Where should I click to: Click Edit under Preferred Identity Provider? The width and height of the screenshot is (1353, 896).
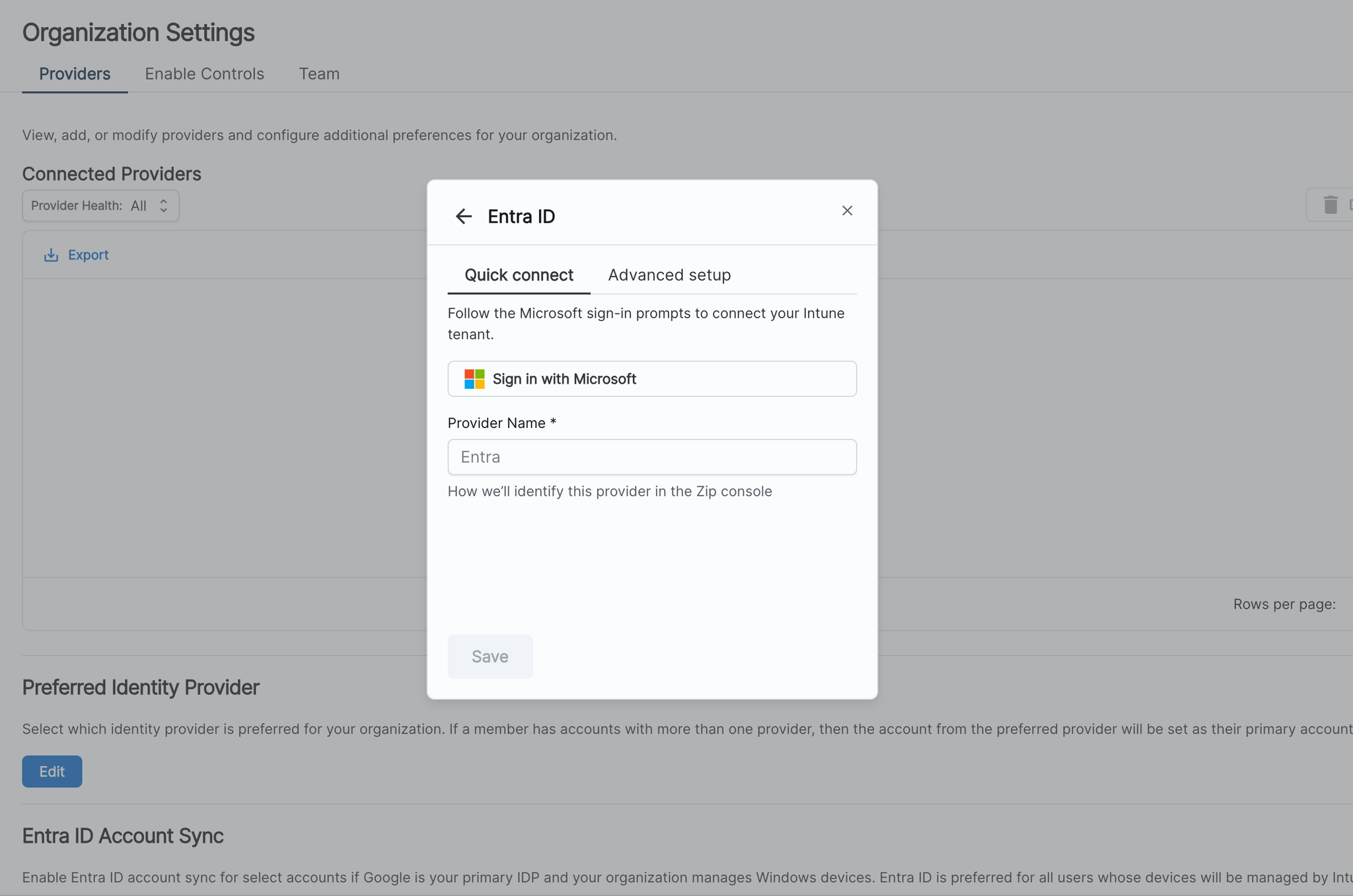pyautogui.click(x=52, y=771)
